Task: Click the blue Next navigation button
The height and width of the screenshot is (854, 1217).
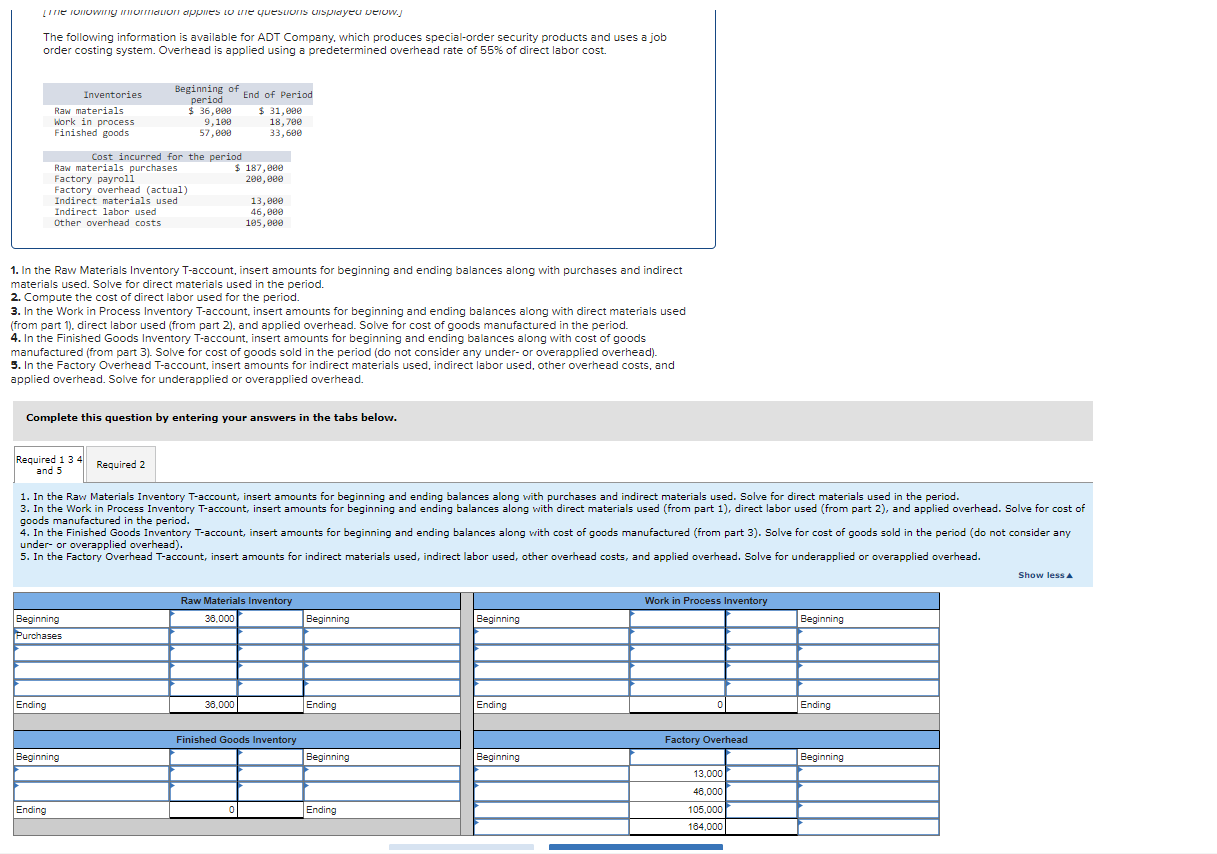Action: pos(636,847)
